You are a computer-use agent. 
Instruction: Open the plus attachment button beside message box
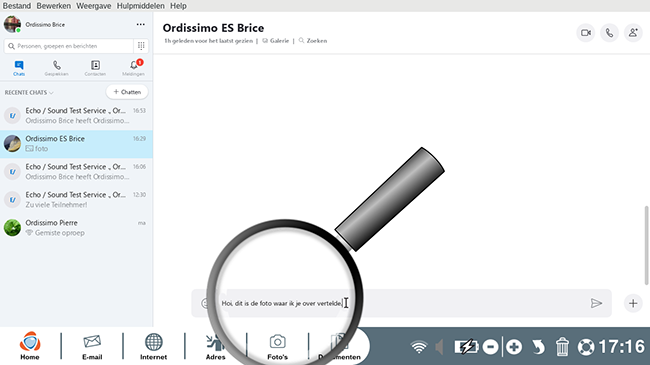(633, 303)
